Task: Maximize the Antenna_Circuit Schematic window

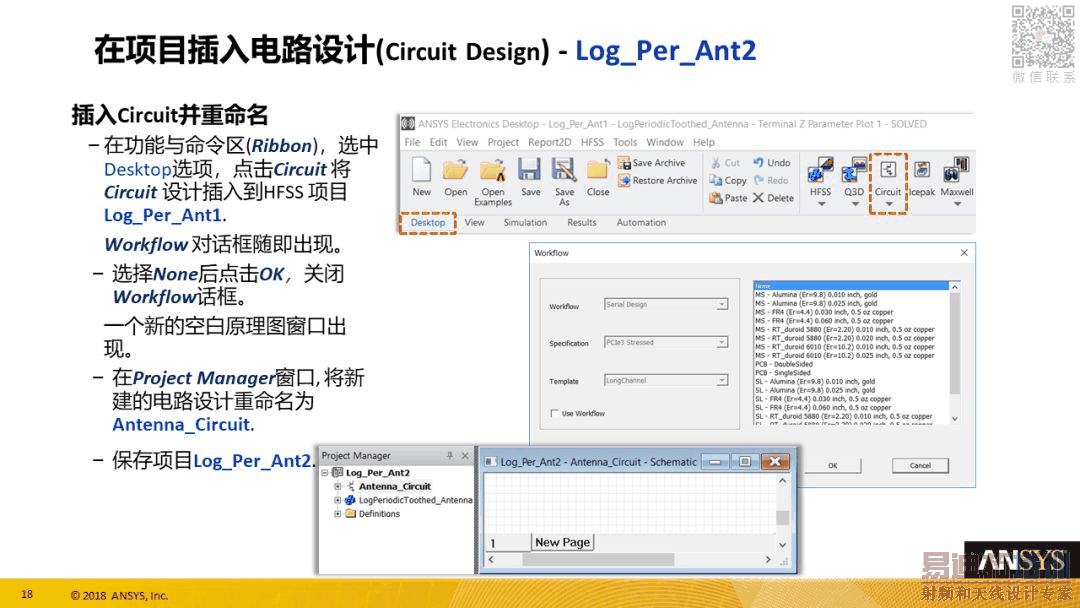Action: pyautogui.click(x=745, y=461)
